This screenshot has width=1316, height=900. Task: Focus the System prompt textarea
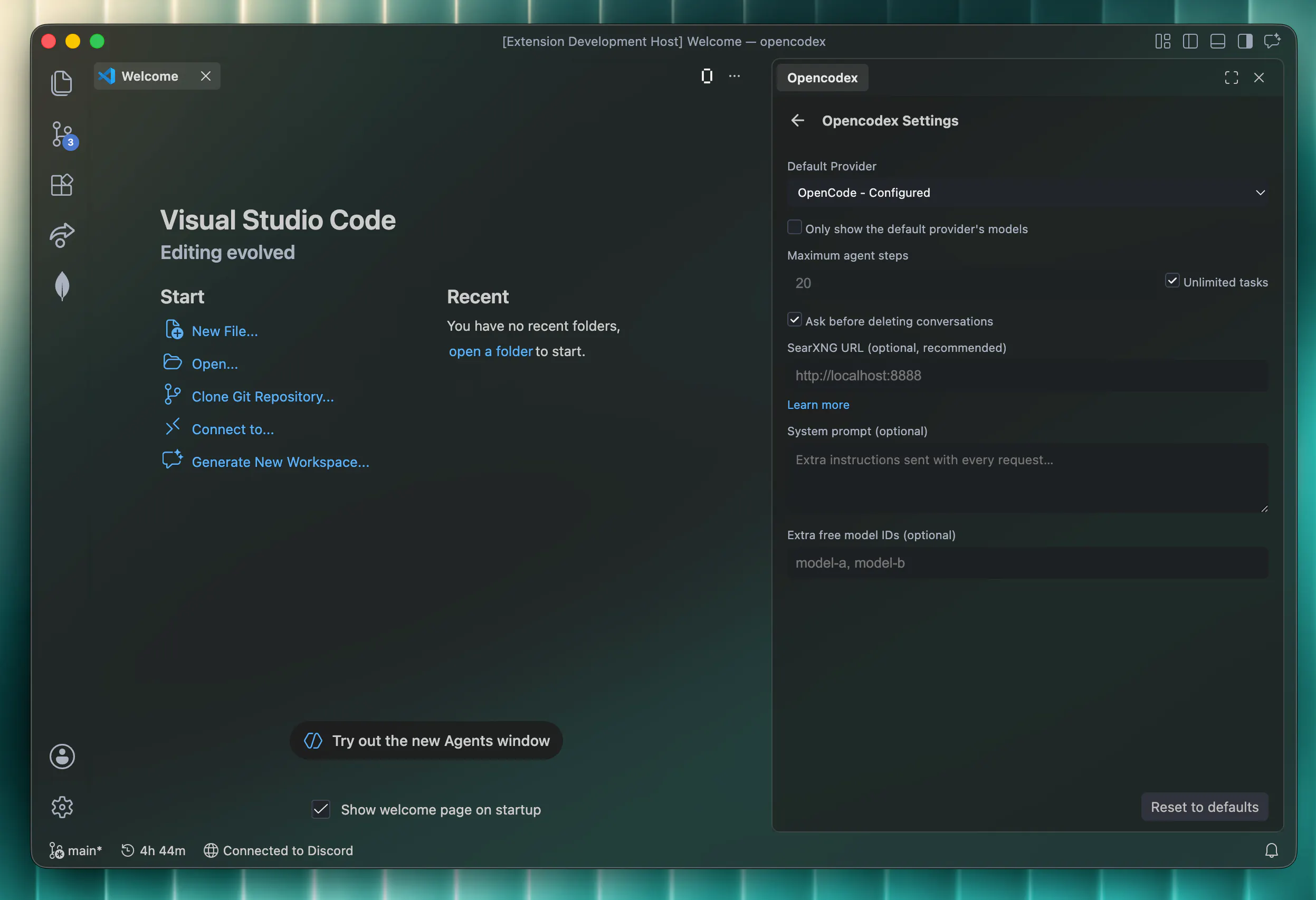1027,478
